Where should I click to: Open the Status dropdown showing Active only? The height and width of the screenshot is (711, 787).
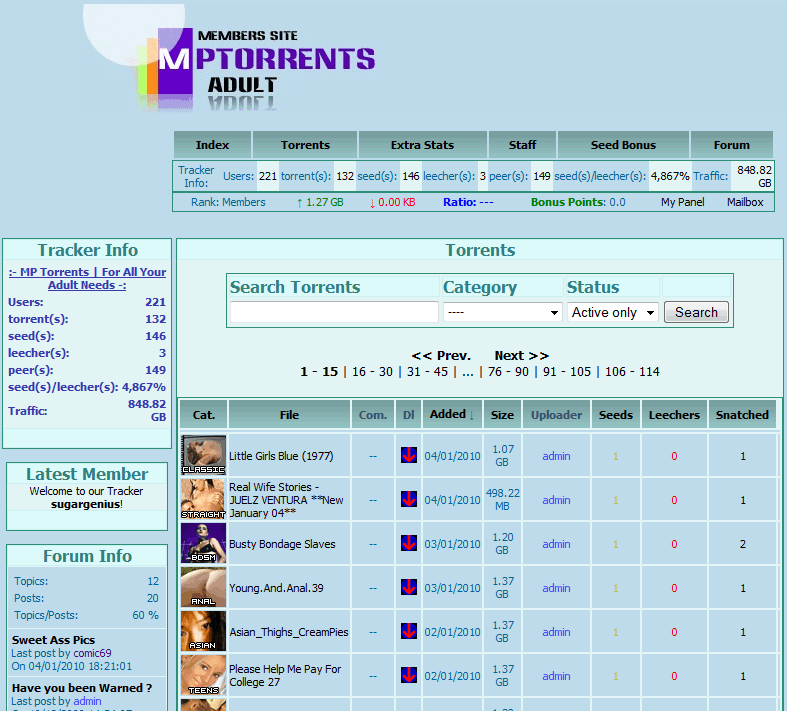pos(613,312)
